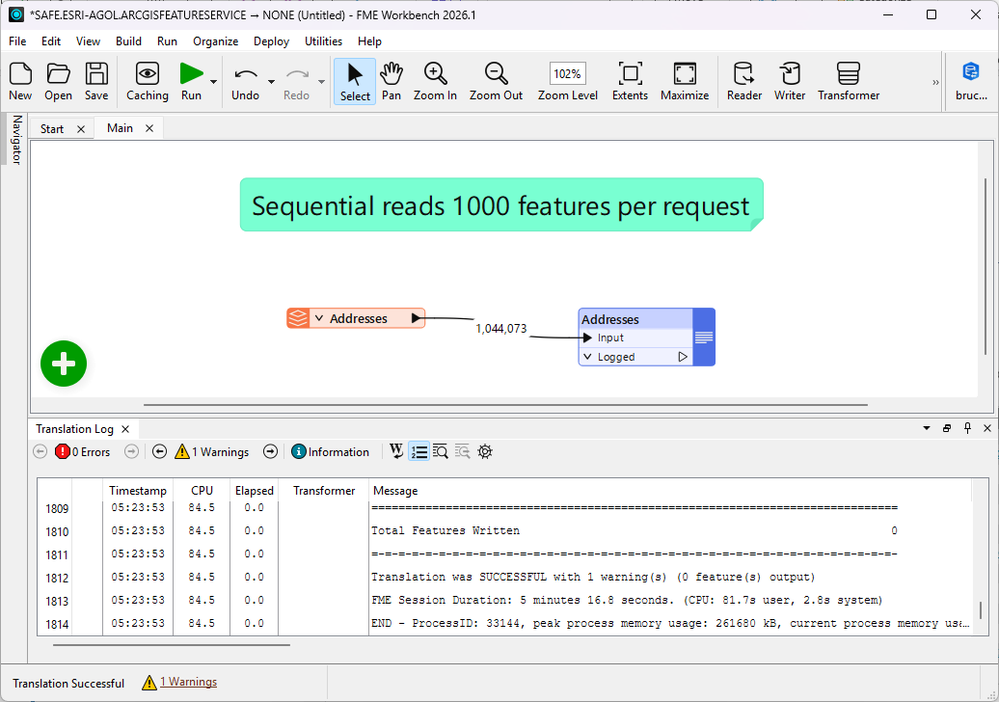Open the Help menu

click(370, 41)
